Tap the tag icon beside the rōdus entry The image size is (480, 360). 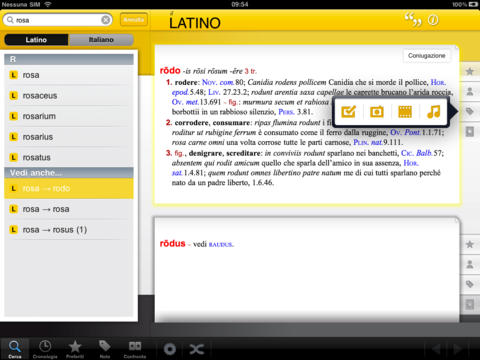(470, 284)
